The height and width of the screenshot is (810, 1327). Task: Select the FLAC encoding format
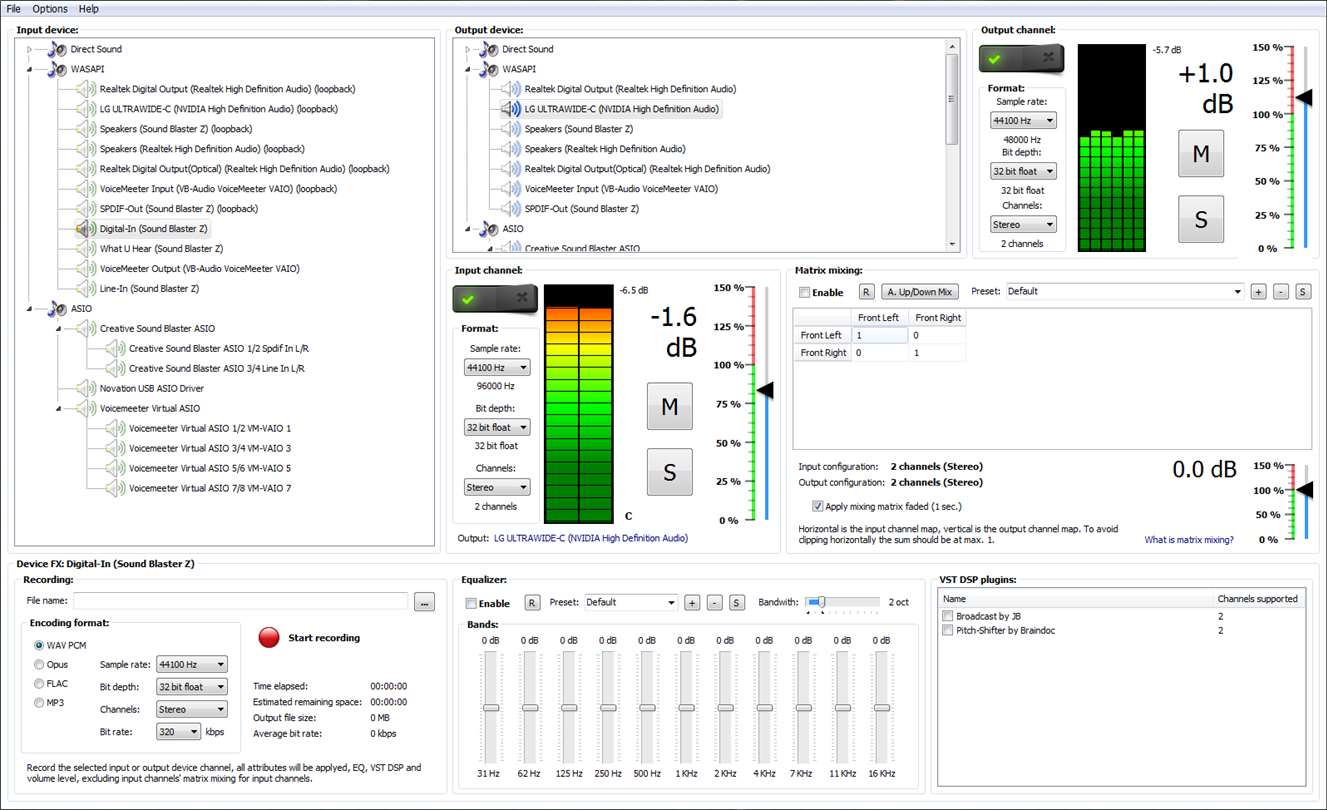tap(40, 684)
